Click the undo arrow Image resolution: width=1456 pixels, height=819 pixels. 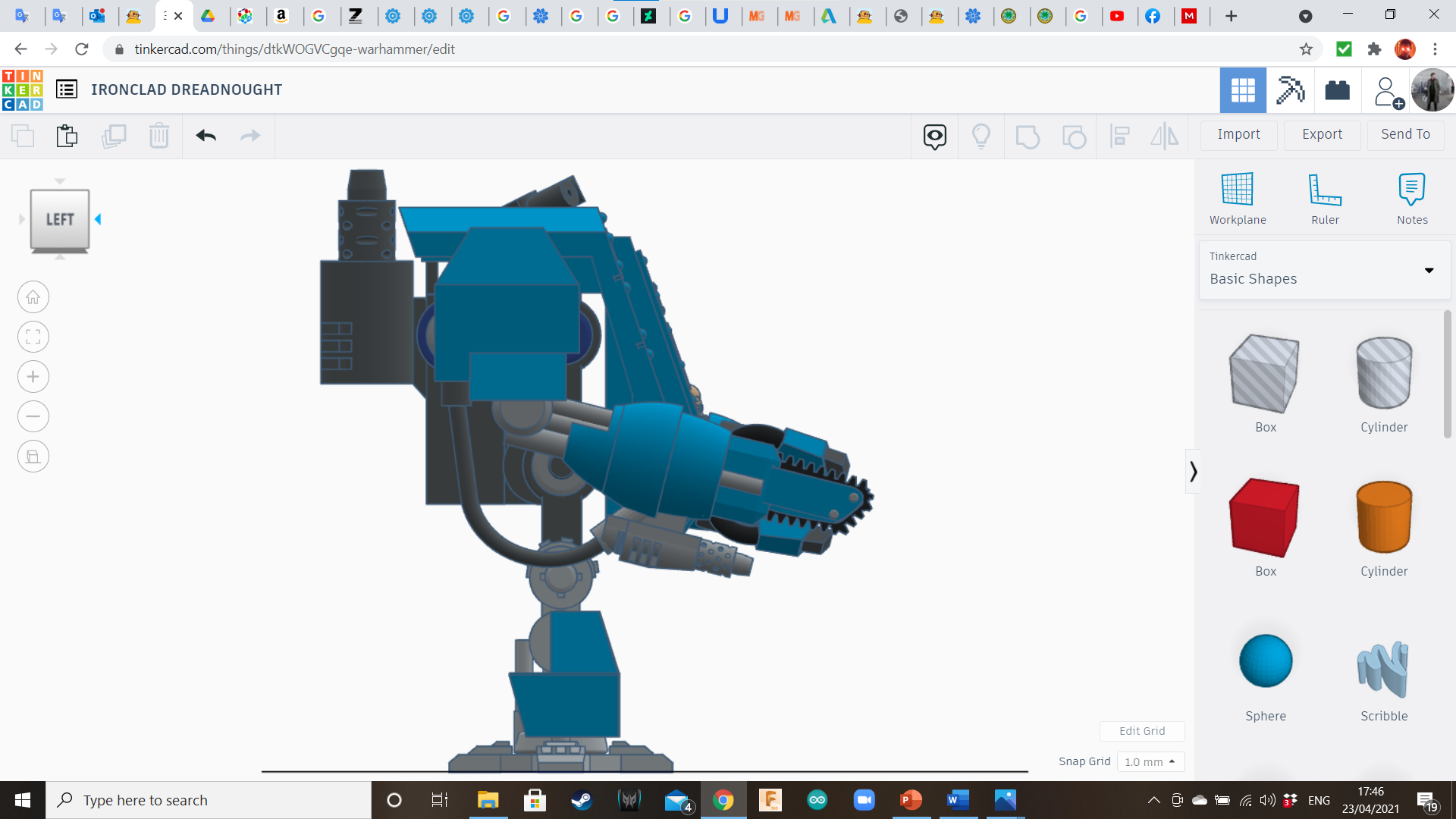point(206,136)
